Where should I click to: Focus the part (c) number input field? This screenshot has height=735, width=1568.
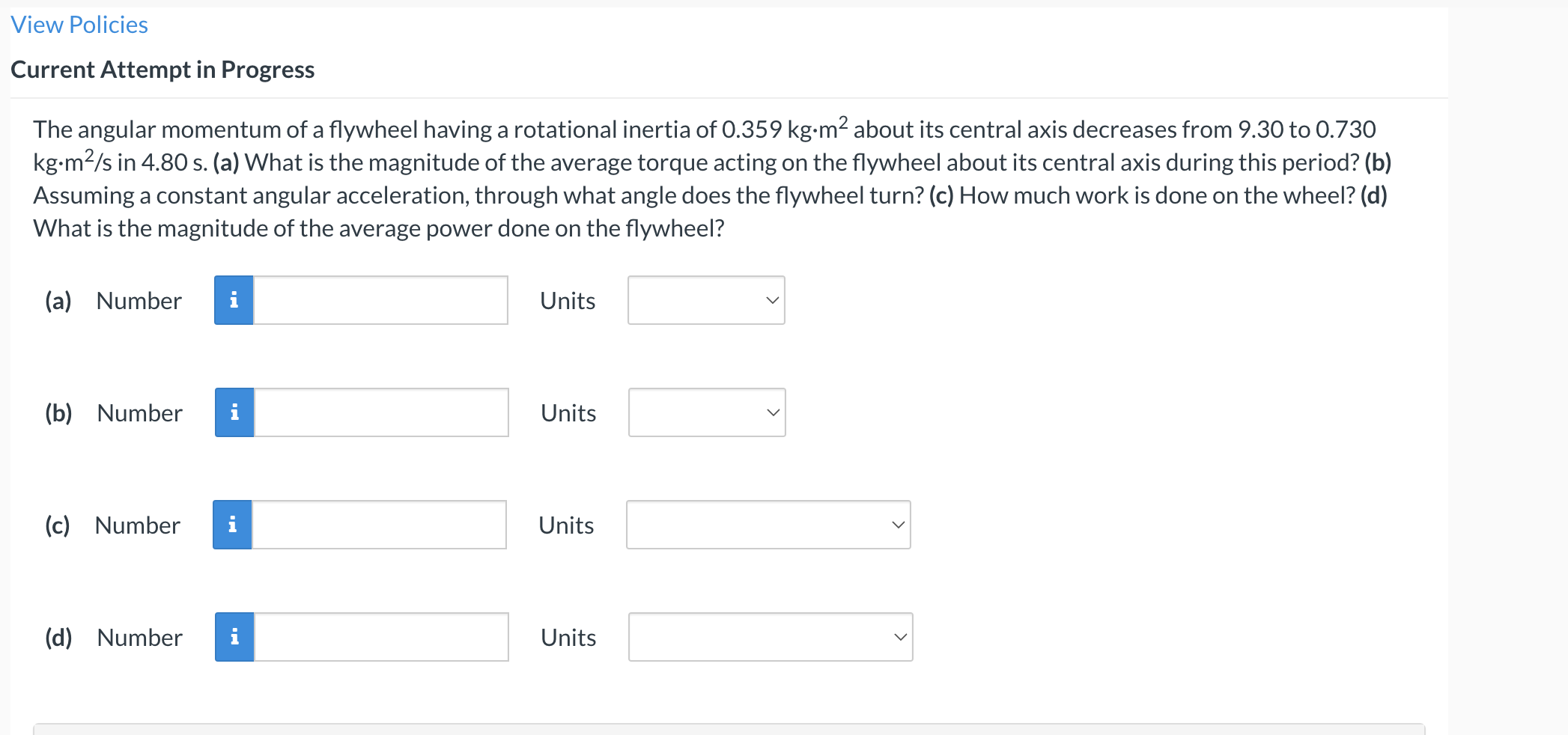tap(379, 525)
